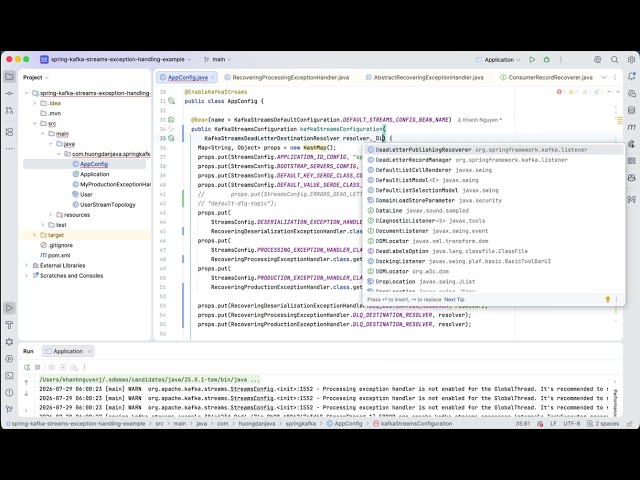Image resolution: width=640 pixels, height=480 pixels.
Task: Open the Run tool window icon
Action: pyautogui.click(x=9, y=308)
